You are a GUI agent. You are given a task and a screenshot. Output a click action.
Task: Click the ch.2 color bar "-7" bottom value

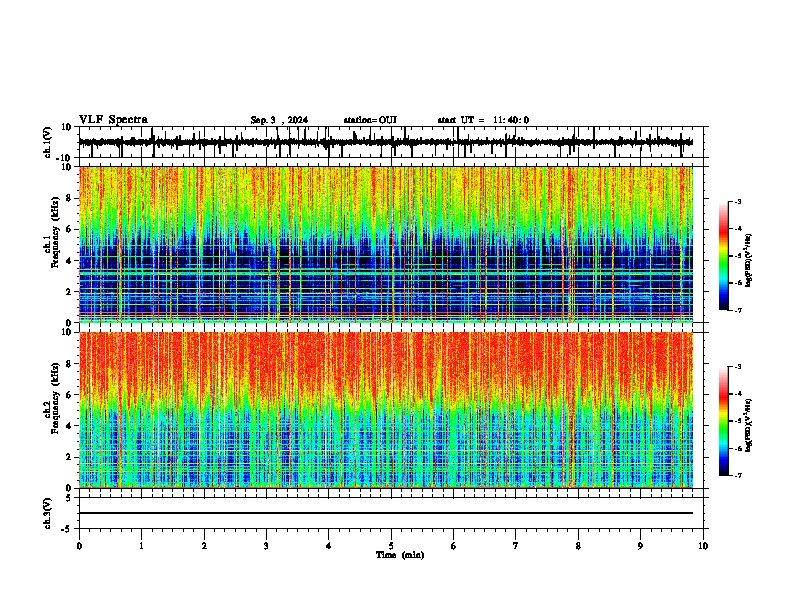(x=737, y=475)
